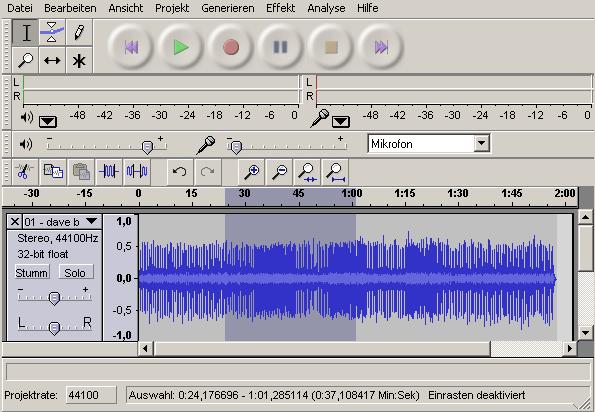The height and width of the screenshot is (412, 595).
Task: Click the track pan L-R slider handle
Action: (54, 328)
